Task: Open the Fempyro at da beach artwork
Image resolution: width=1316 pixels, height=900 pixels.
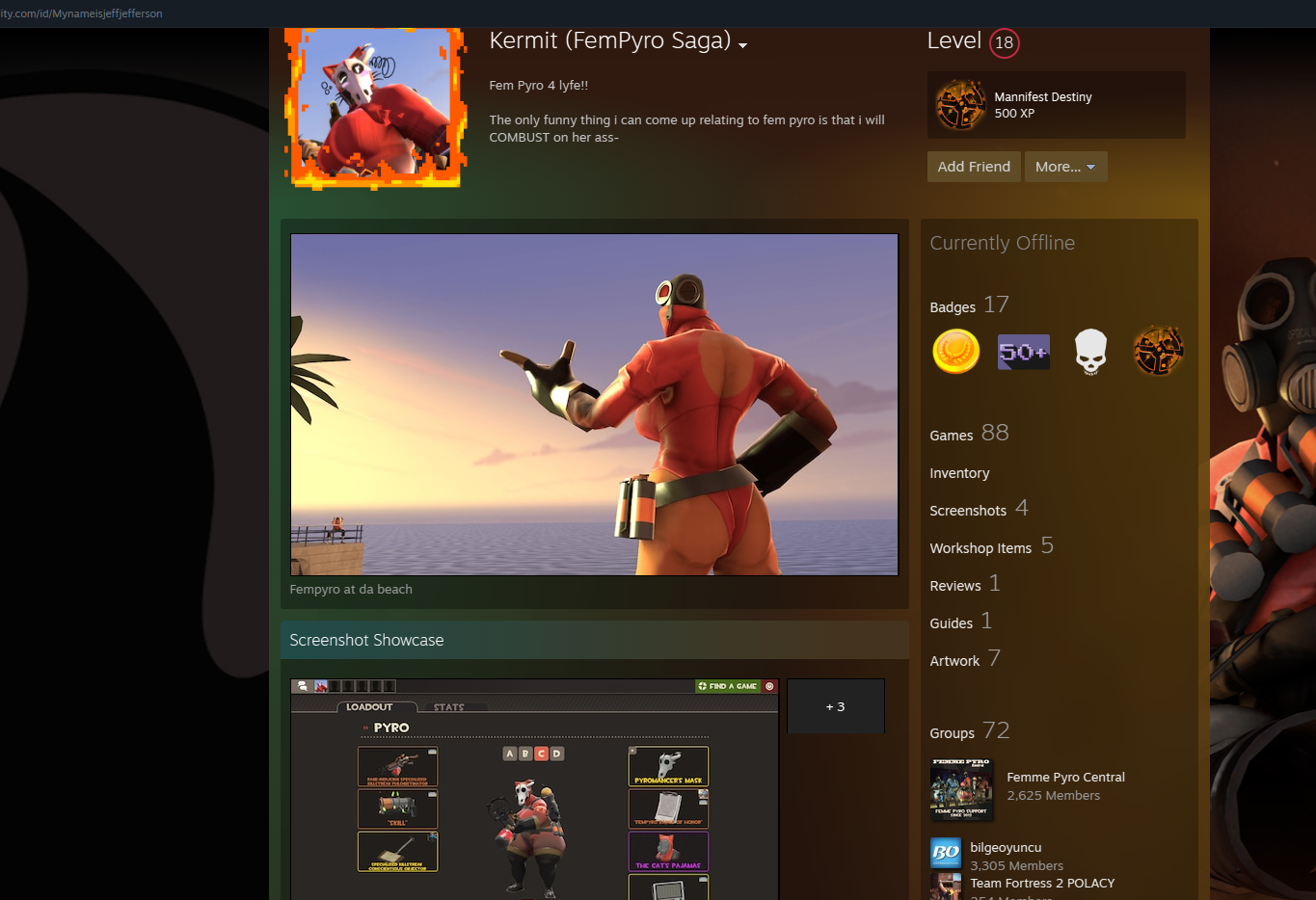Action: pyautogui.click(x=594, y=405)
